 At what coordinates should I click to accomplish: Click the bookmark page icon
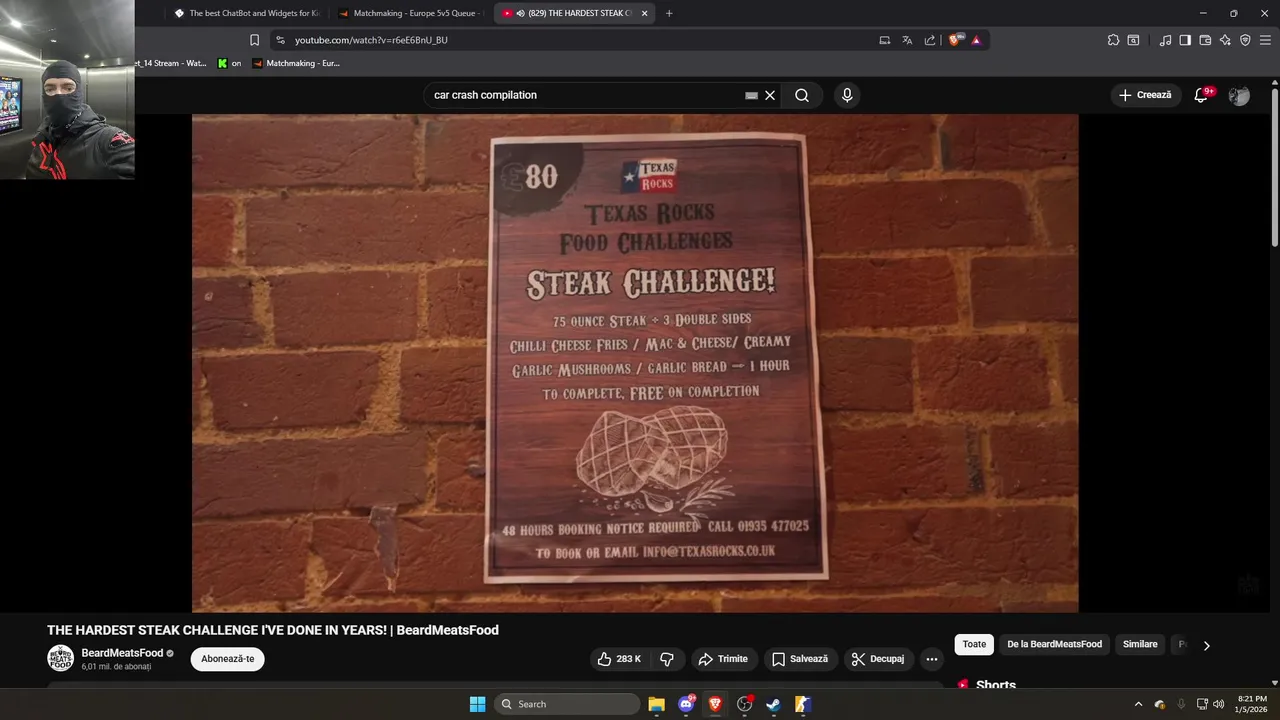point(254,40)
